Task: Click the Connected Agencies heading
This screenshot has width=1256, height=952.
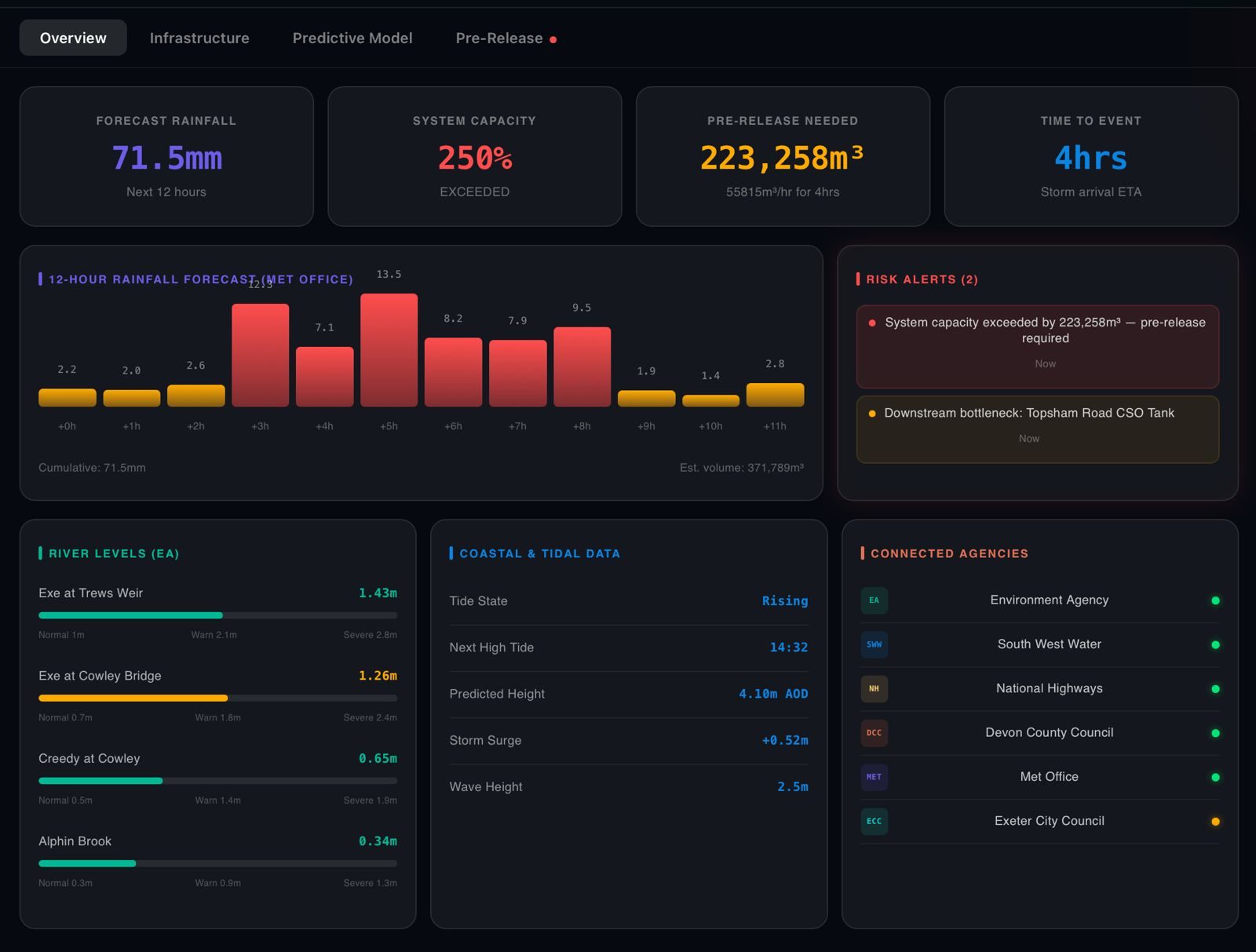Action: coord(949,553)
